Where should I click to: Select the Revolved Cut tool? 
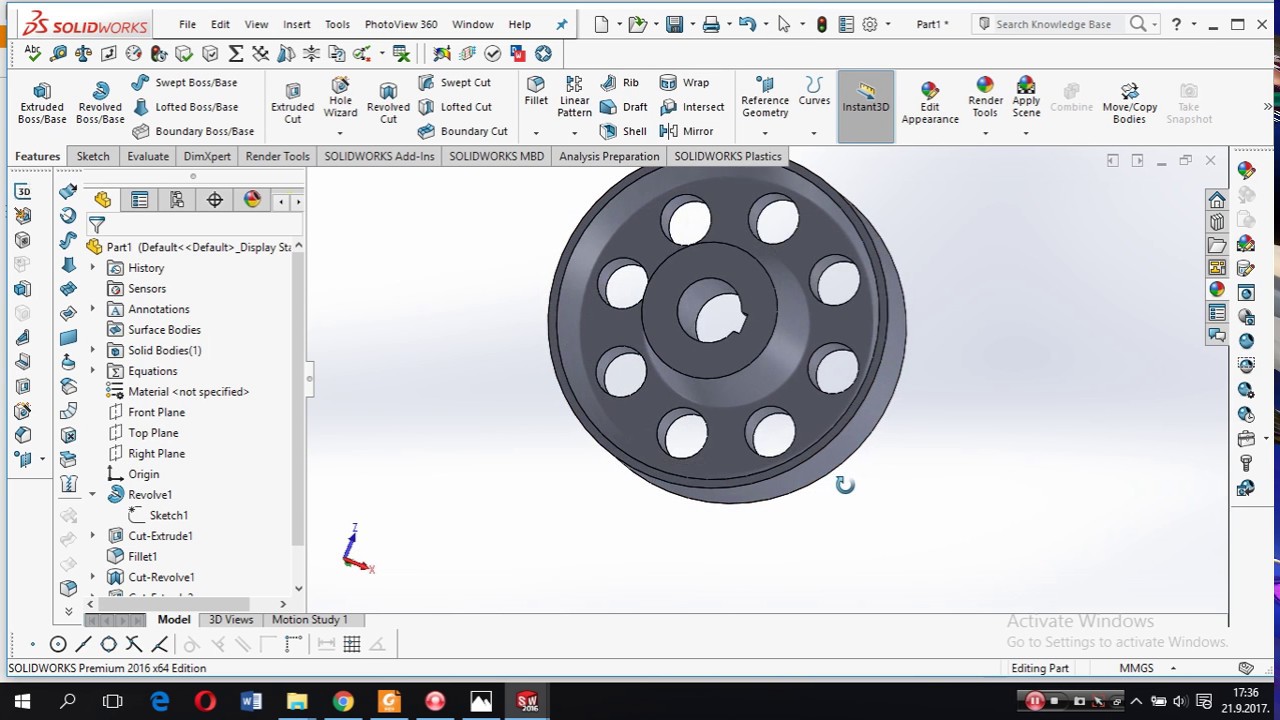coord(388,103)
